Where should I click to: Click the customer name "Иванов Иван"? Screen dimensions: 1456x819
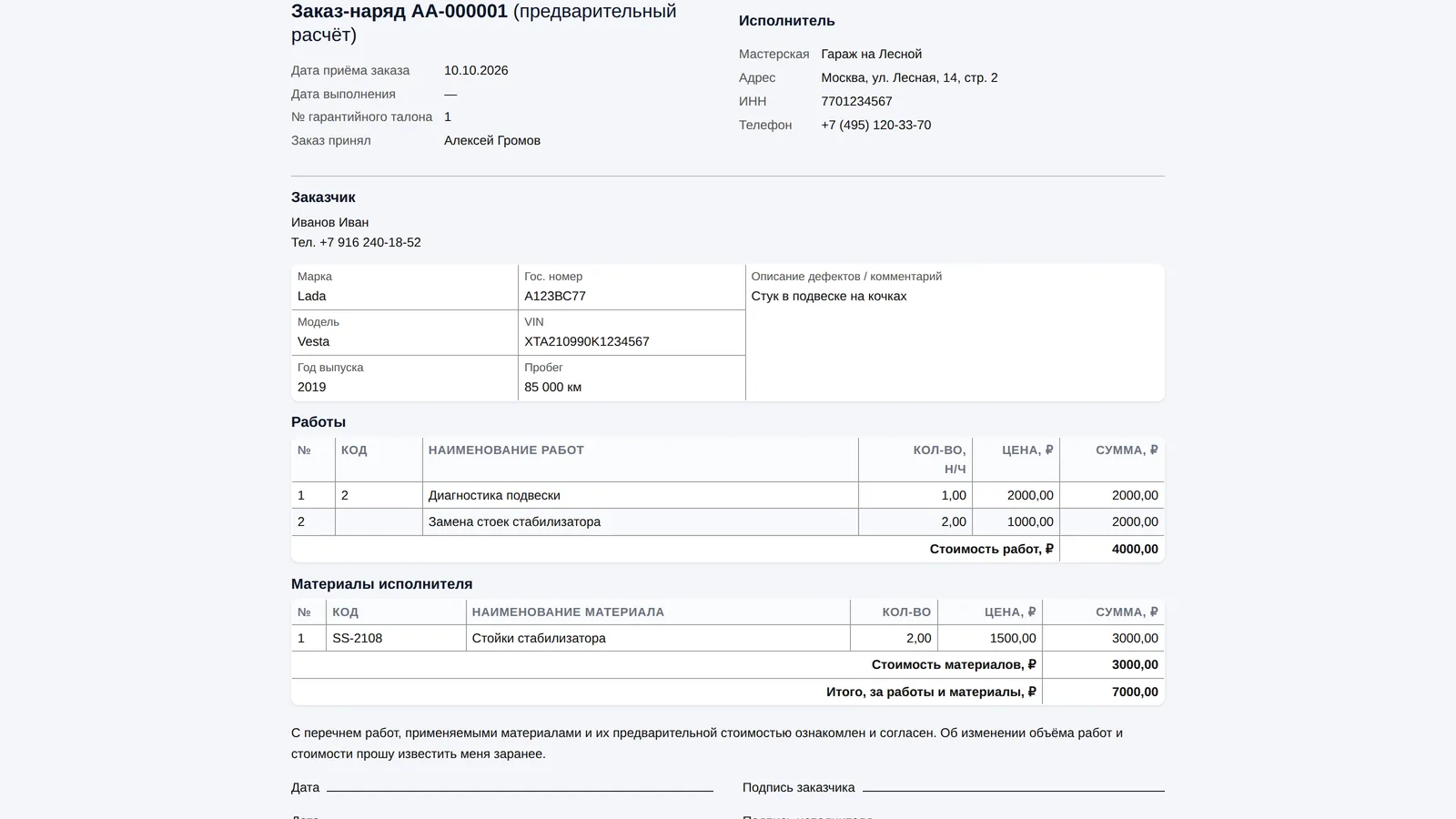click(329, 222)
